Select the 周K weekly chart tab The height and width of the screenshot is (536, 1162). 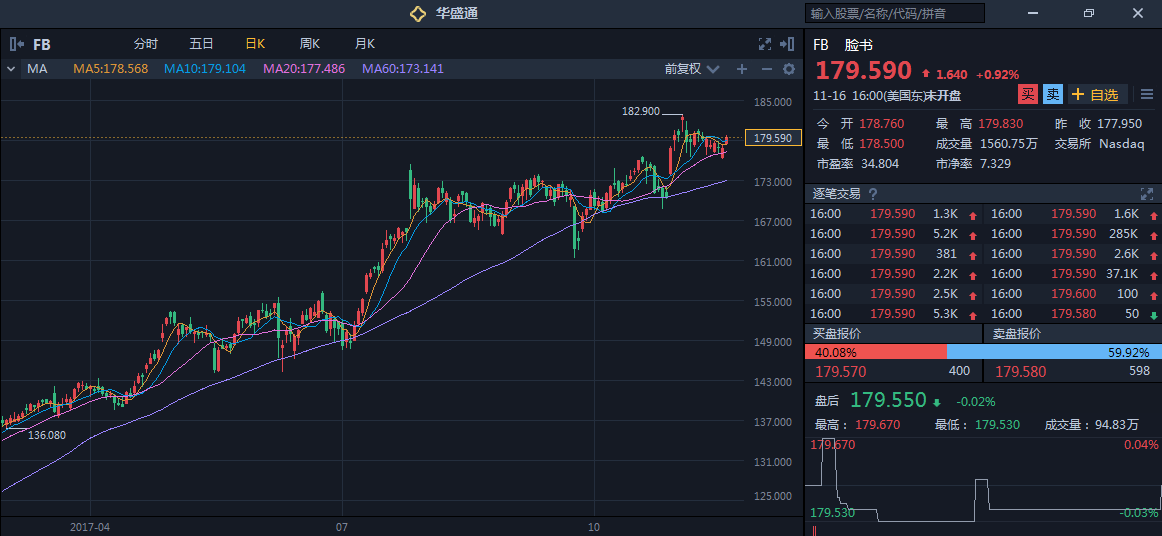[309, 44]
